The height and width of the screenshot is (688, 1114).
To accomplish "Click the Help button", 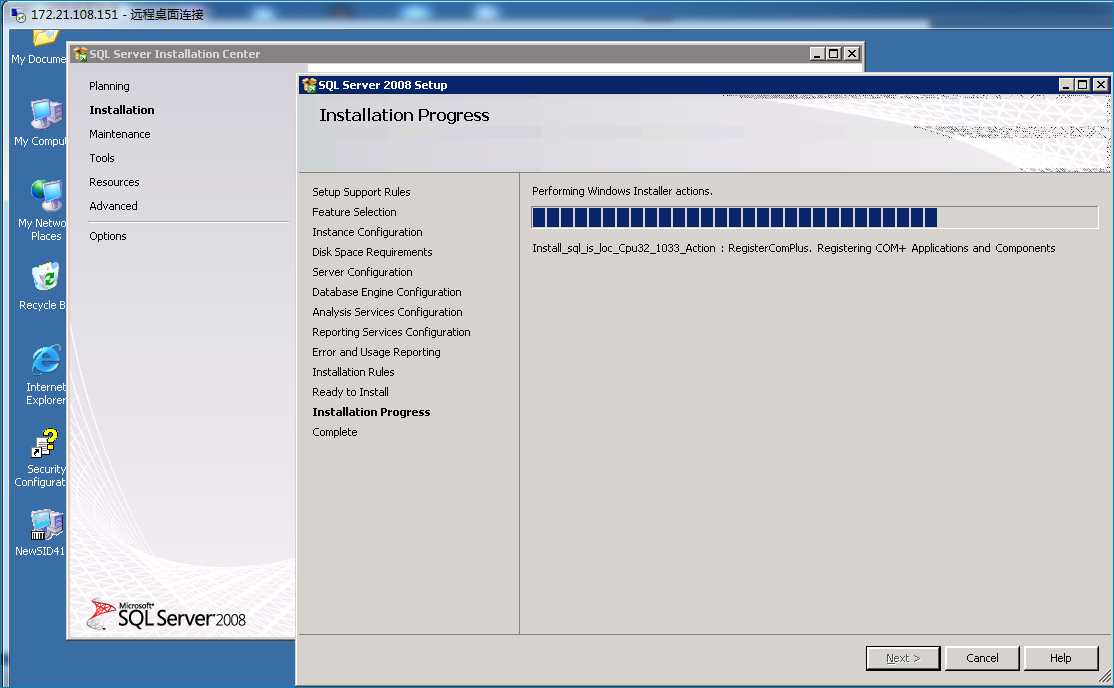I will point(1061,658).
